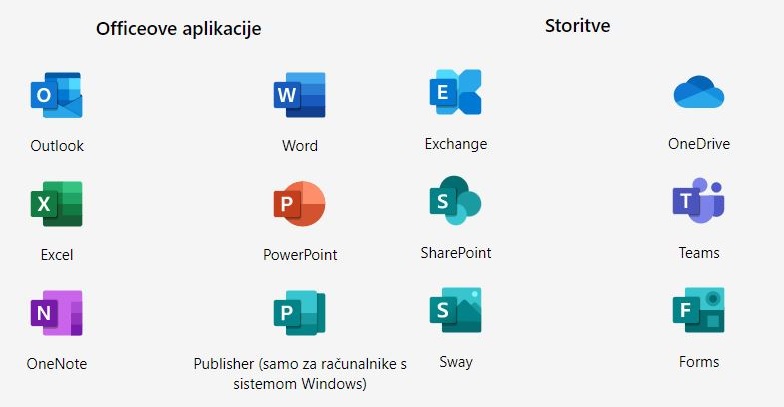The width and height of the screenshot is (784, 407).
Task: Click the "Word" label
Action: (x=300, y=146)
